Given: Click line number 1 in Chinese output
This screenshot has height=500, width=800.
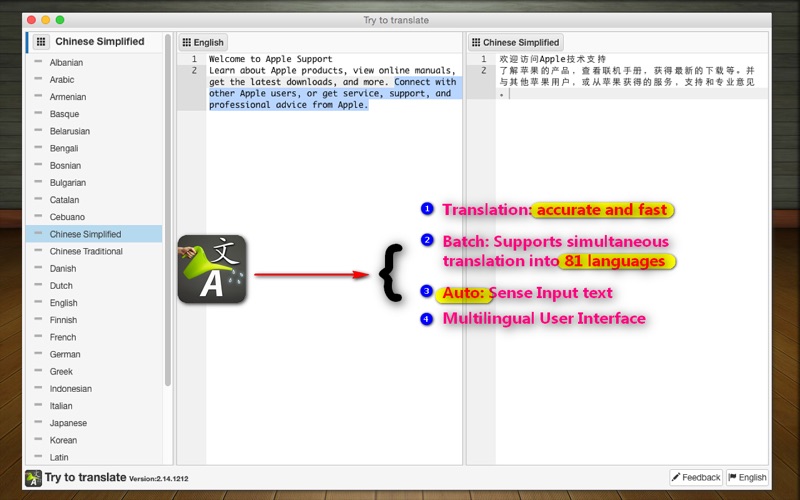Looking at the screenshot, I should (x=484, y=59).
